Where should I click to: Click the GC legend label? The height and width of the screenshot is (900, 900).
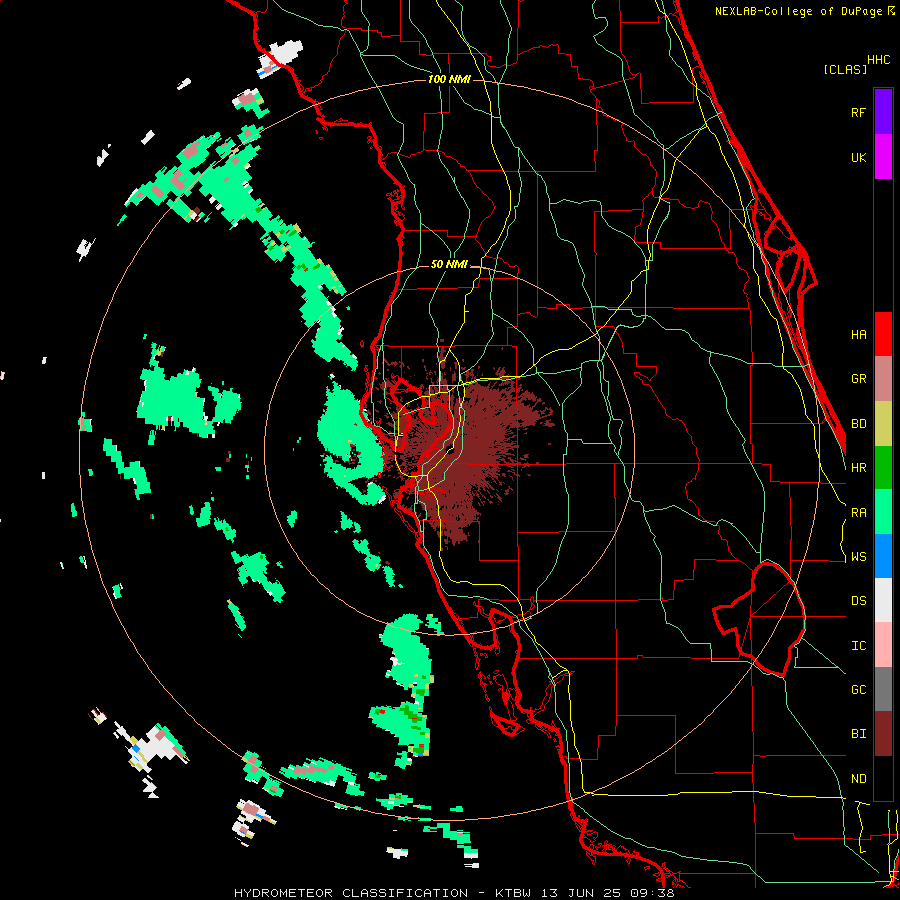[858, 690]
